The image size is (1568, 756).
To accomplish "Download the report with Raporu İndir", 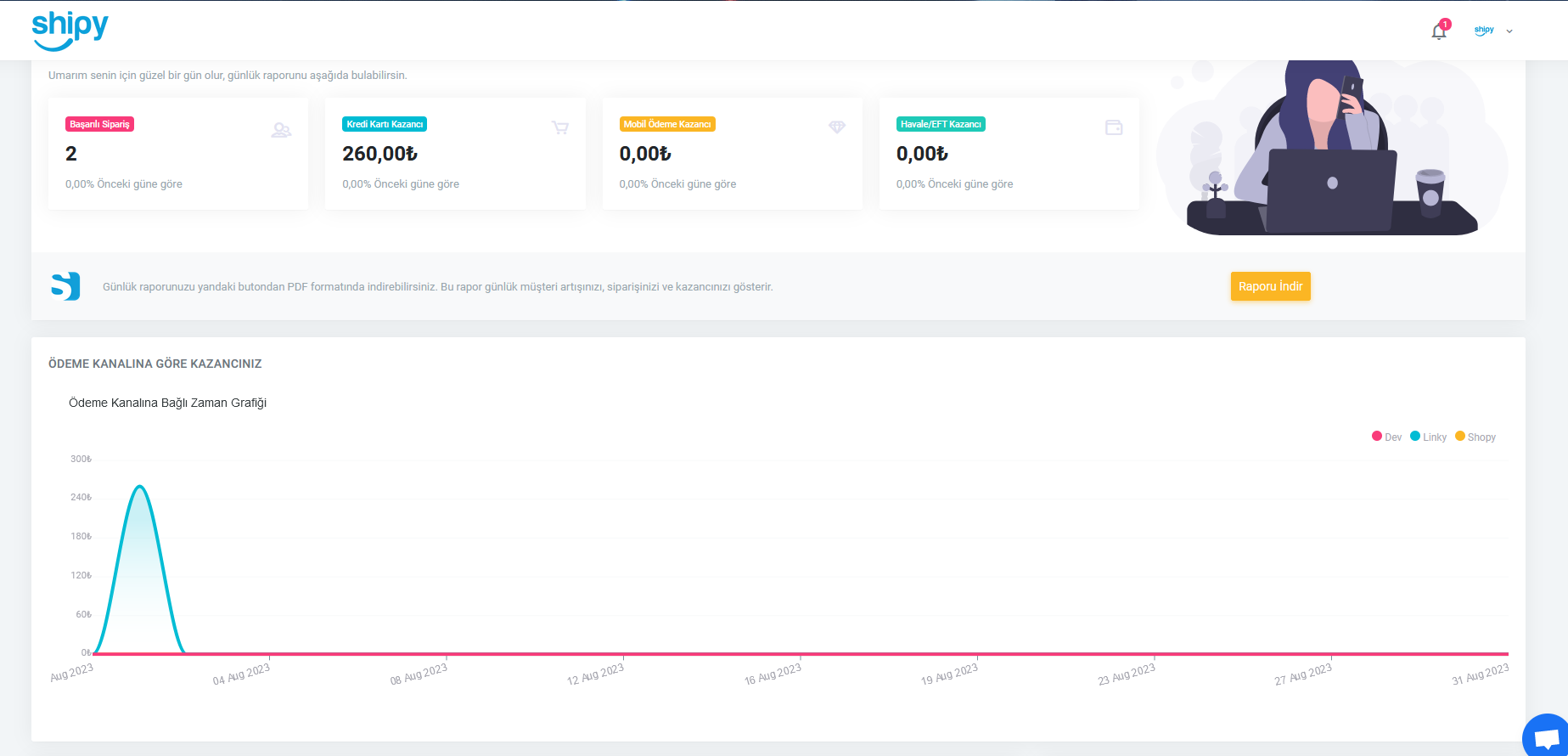I will tap(1271, 286).
